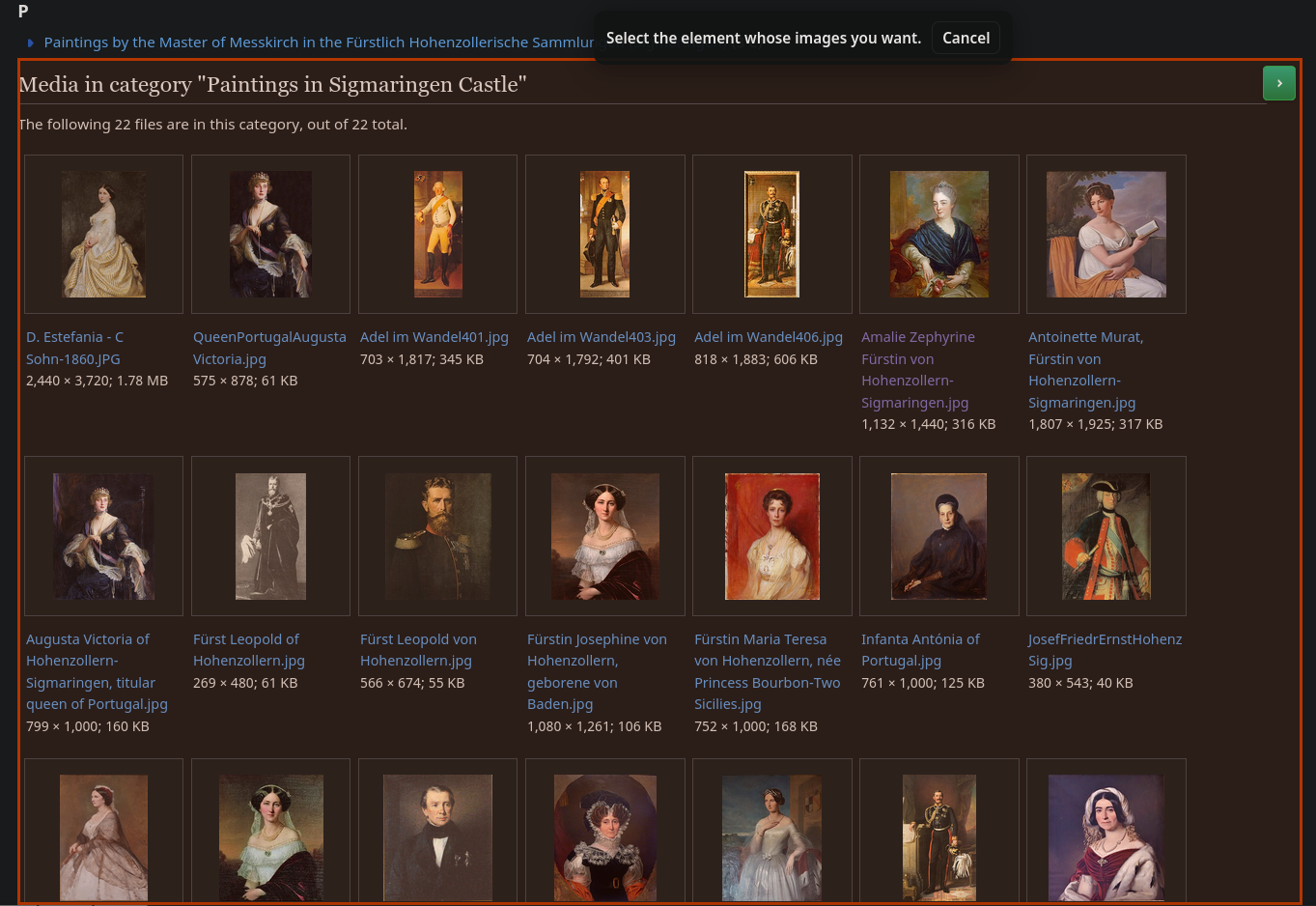Open the Fürstin Maria Teresa file link
Image resolution: width=1316 pixels, height=906 pixels.
[768, 671]
